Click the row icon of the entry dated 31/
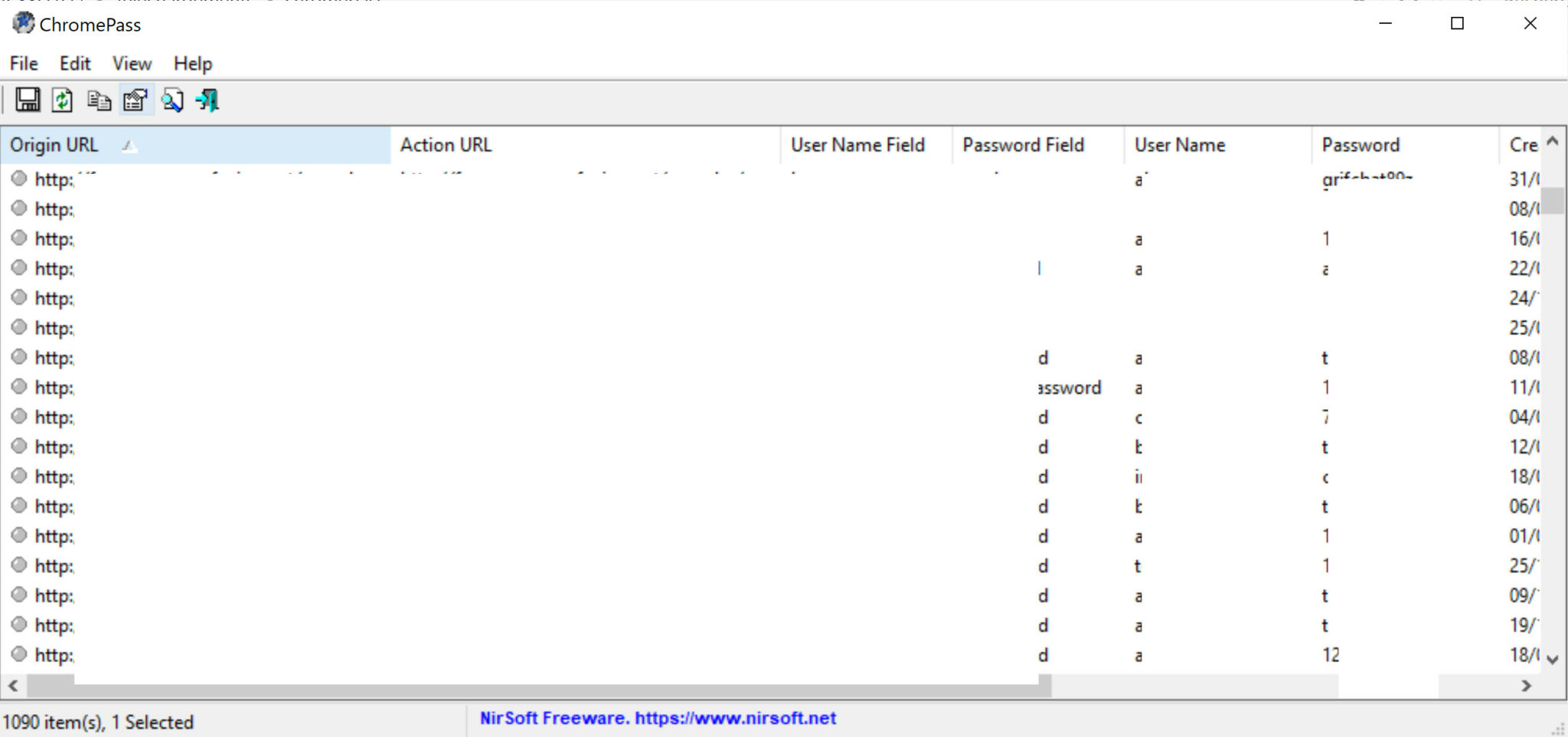The width and height of the screenshot is (1568, 737). 19,179
